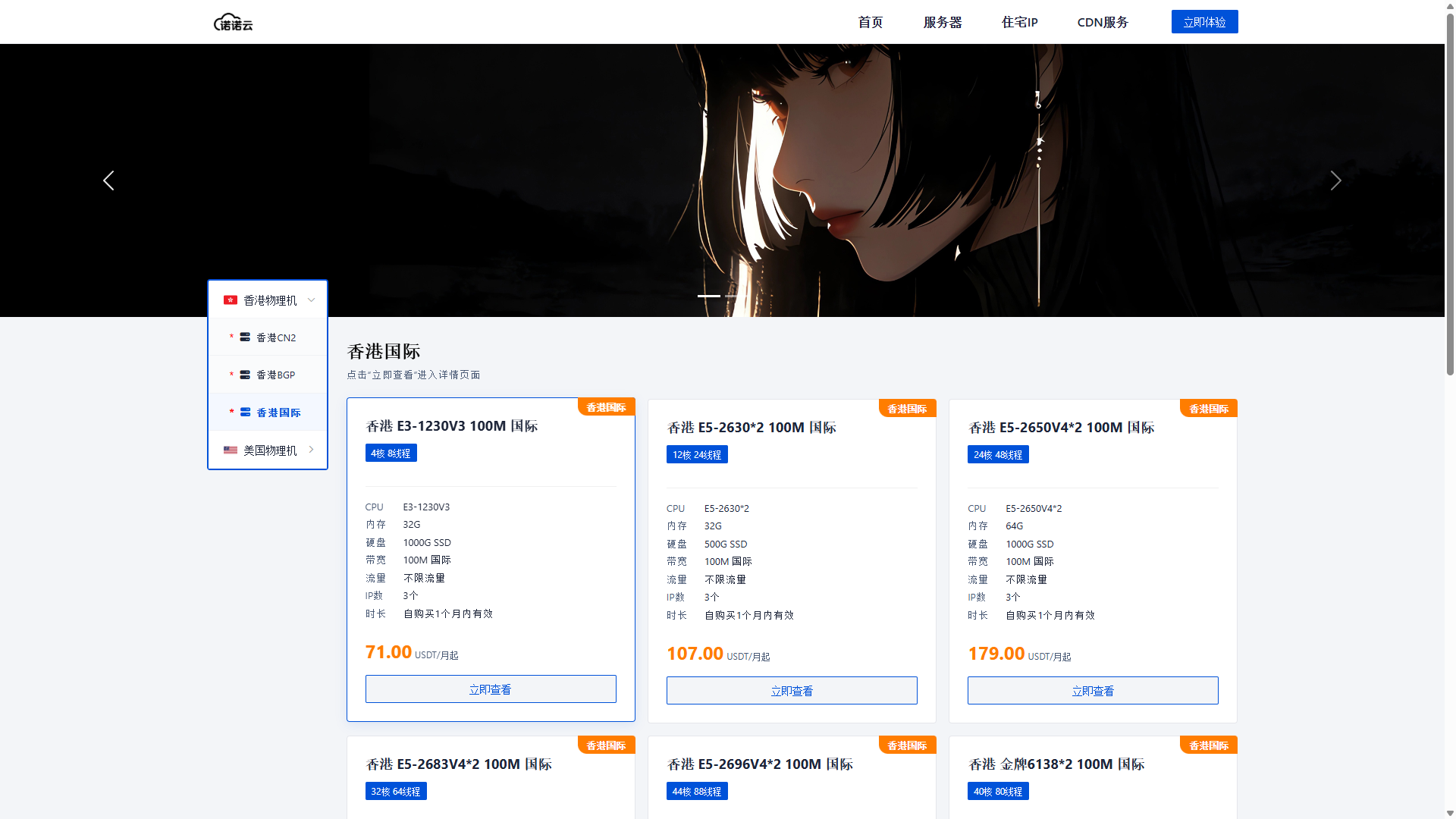Click title 香港 E5-2650V4*2 100M 国际
Viewport: 1456px width, 819px height.
point(1061,428)
